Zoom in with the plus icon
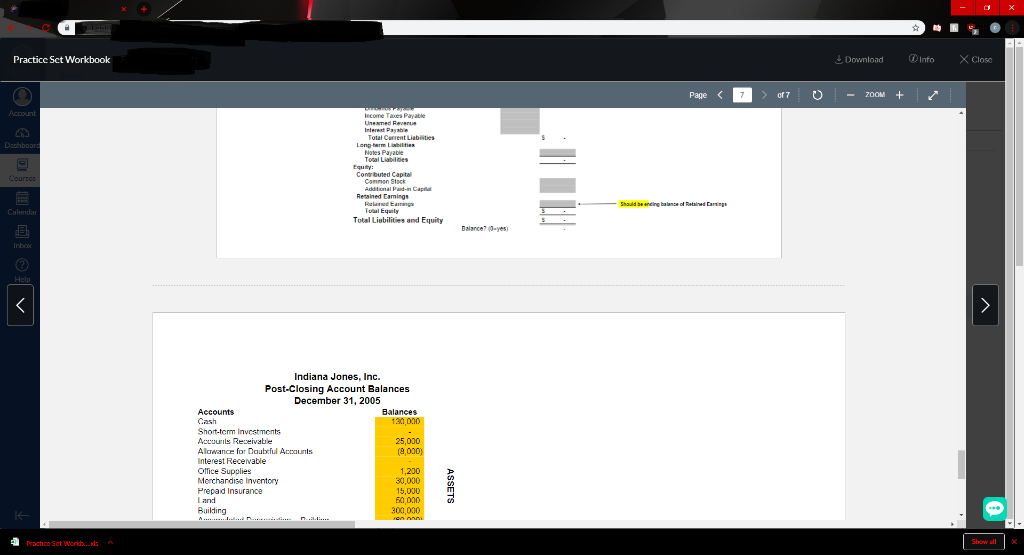Screen dimensions: 1024x555 [899, 95]
